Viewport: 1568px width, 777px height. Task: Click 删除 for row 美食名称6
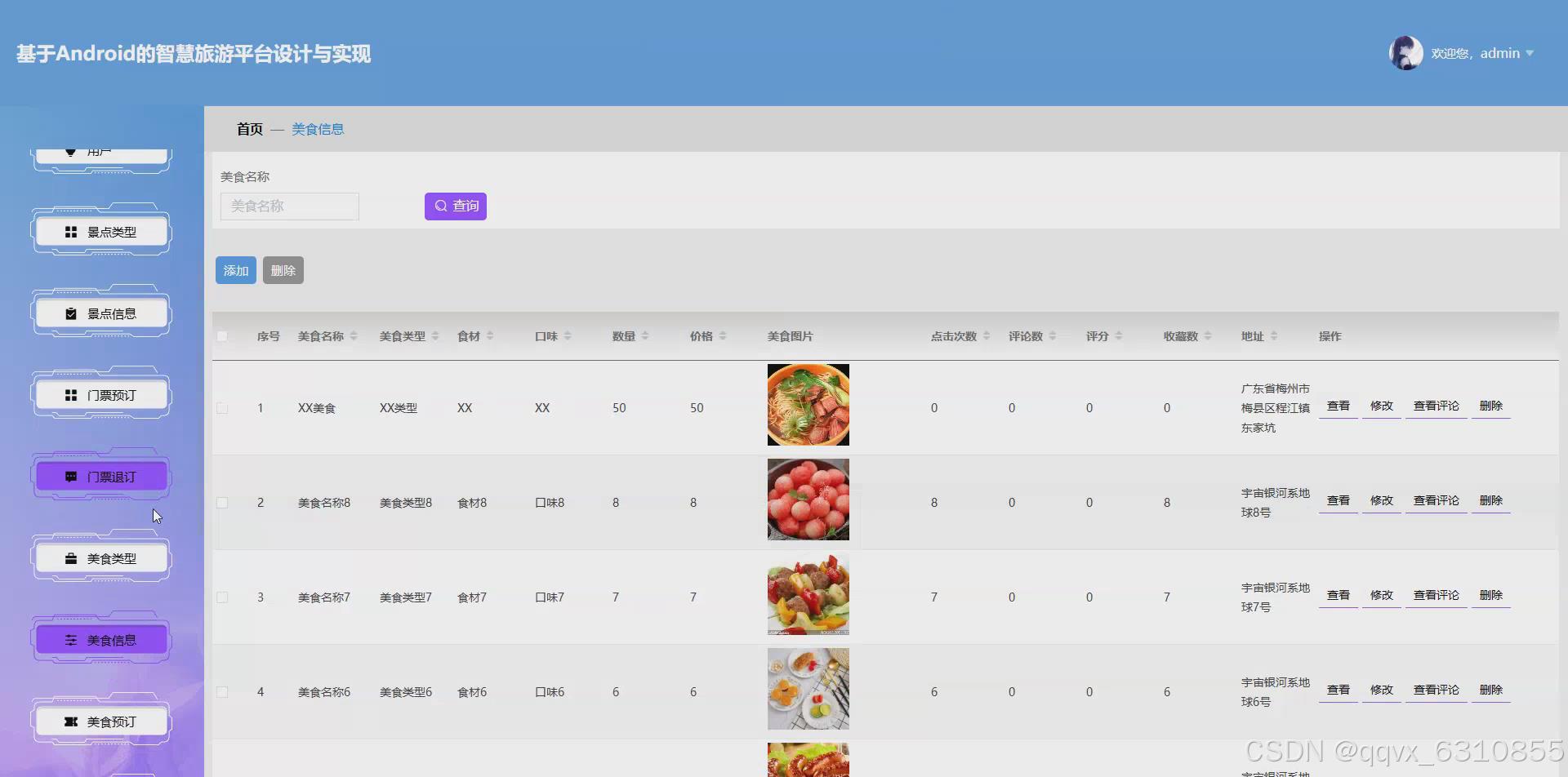pos(1491,690)
